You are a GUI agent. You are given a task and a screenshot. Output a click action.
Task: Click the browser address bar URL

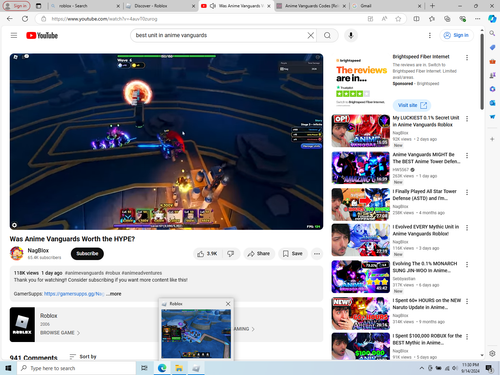[x=104, y=19]
